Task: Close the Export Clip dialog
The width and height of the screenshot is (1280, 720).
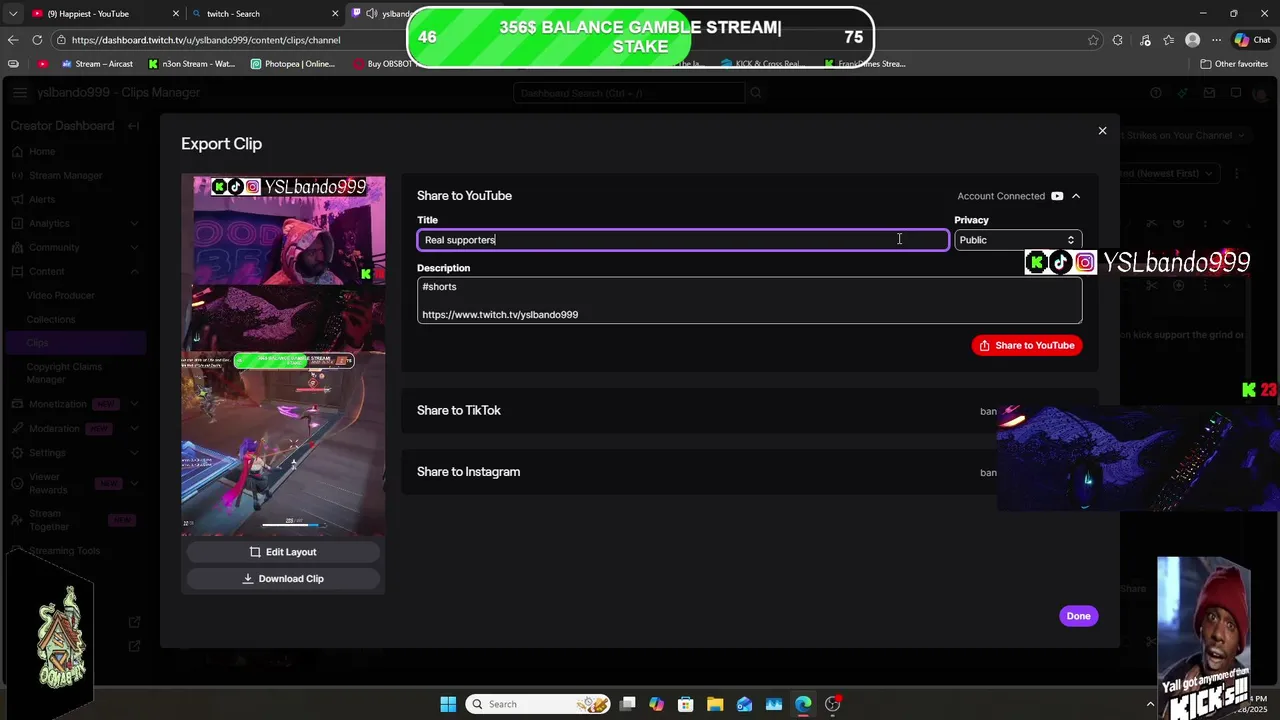Action: (x=1102, y=131)
